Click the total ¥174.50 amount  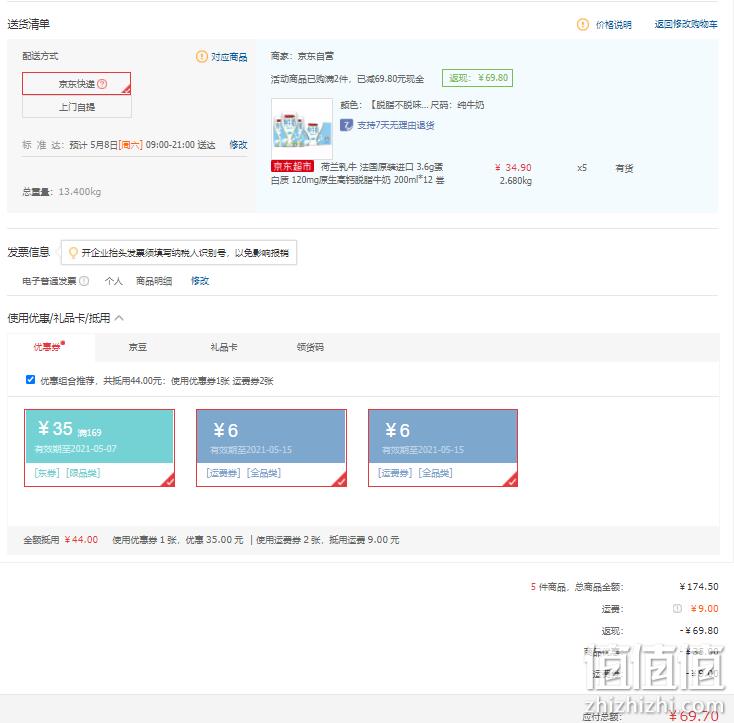[699, 586]
